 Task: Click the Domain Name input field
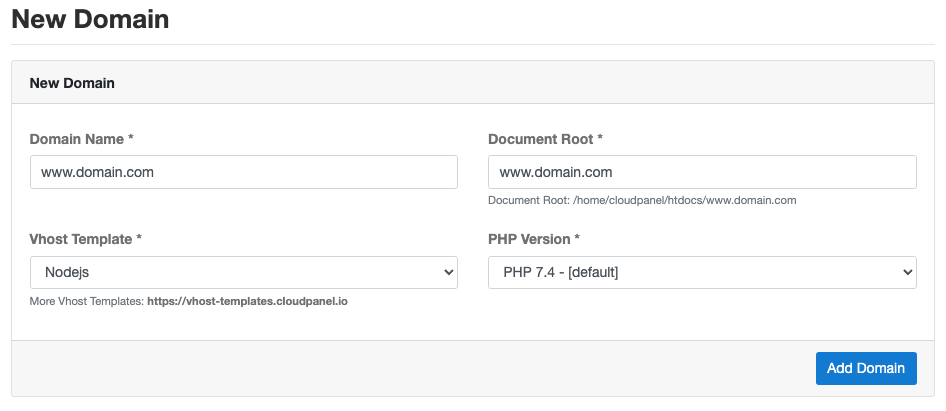244,172
